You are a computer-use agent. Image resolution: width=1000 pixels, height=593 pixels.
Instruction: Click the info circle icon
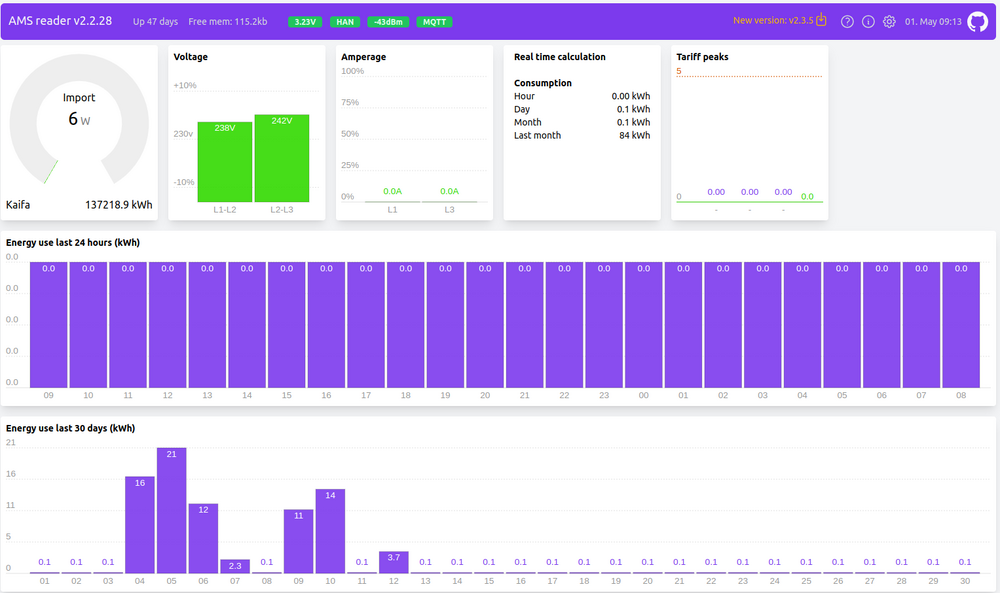[868, 21]
